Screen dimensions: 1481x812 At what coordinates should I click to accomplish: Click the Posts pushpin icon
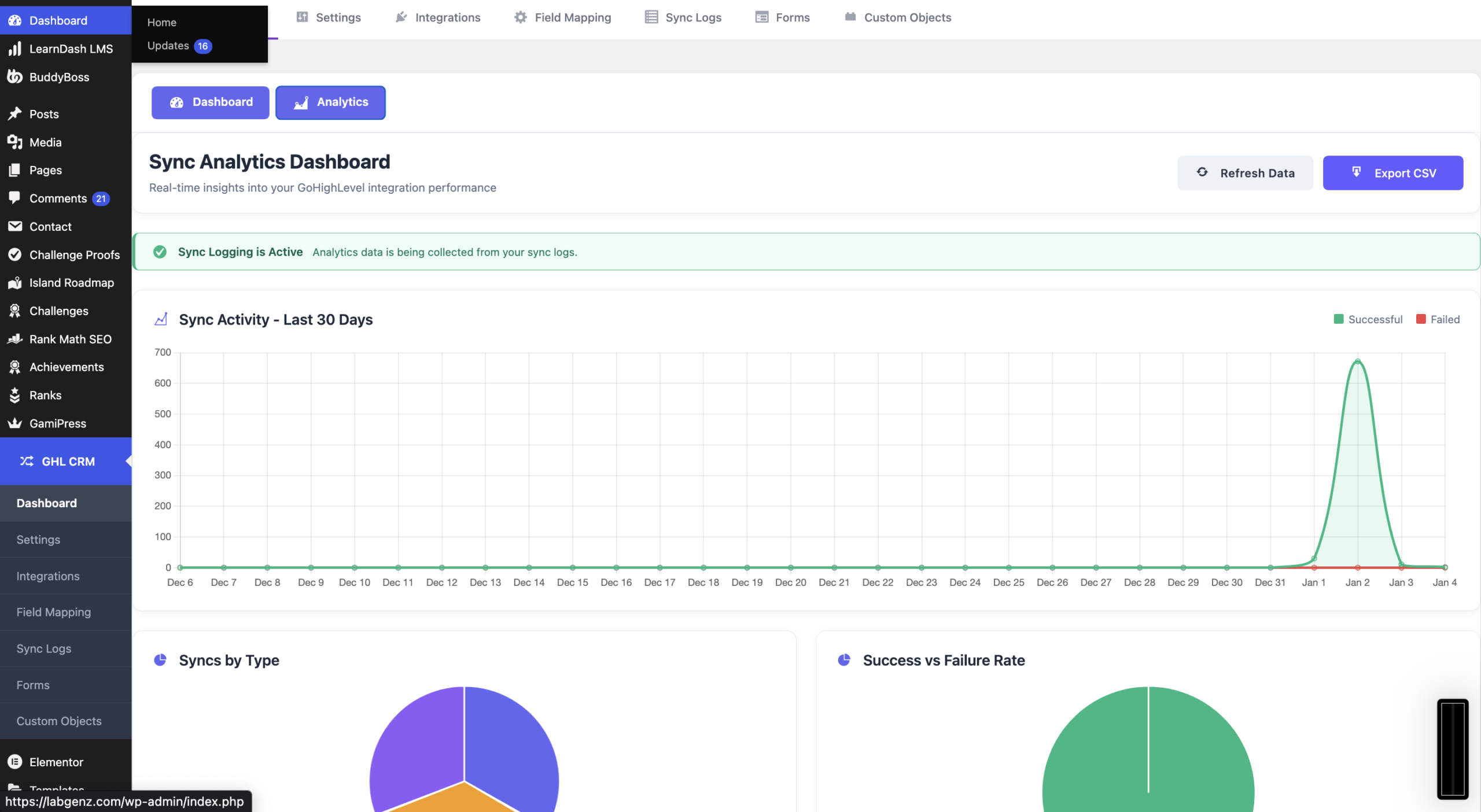[15, 114]
